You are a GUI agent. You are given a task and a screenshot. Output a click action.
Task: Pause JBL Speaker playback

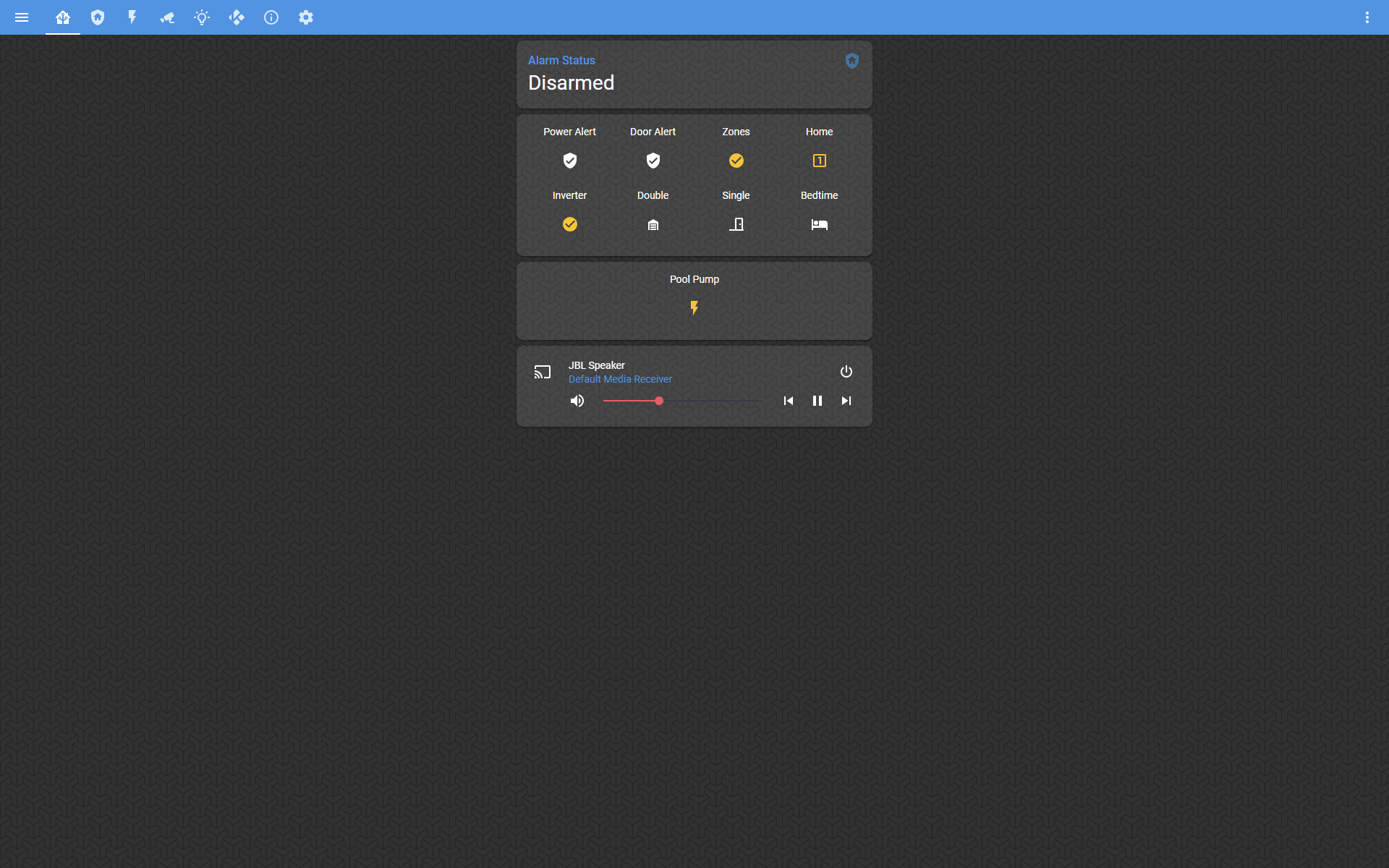point(817,401)
